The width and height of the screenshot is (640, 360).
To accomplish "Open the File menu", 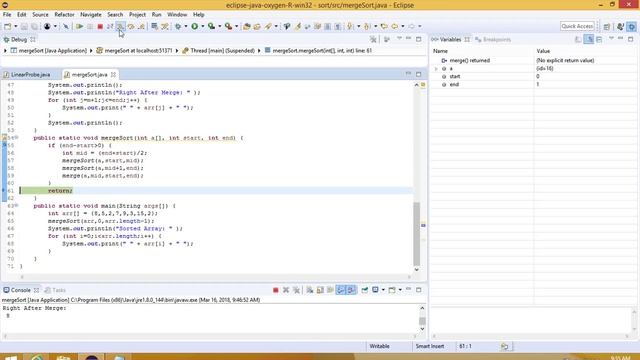I will (7, 15).
